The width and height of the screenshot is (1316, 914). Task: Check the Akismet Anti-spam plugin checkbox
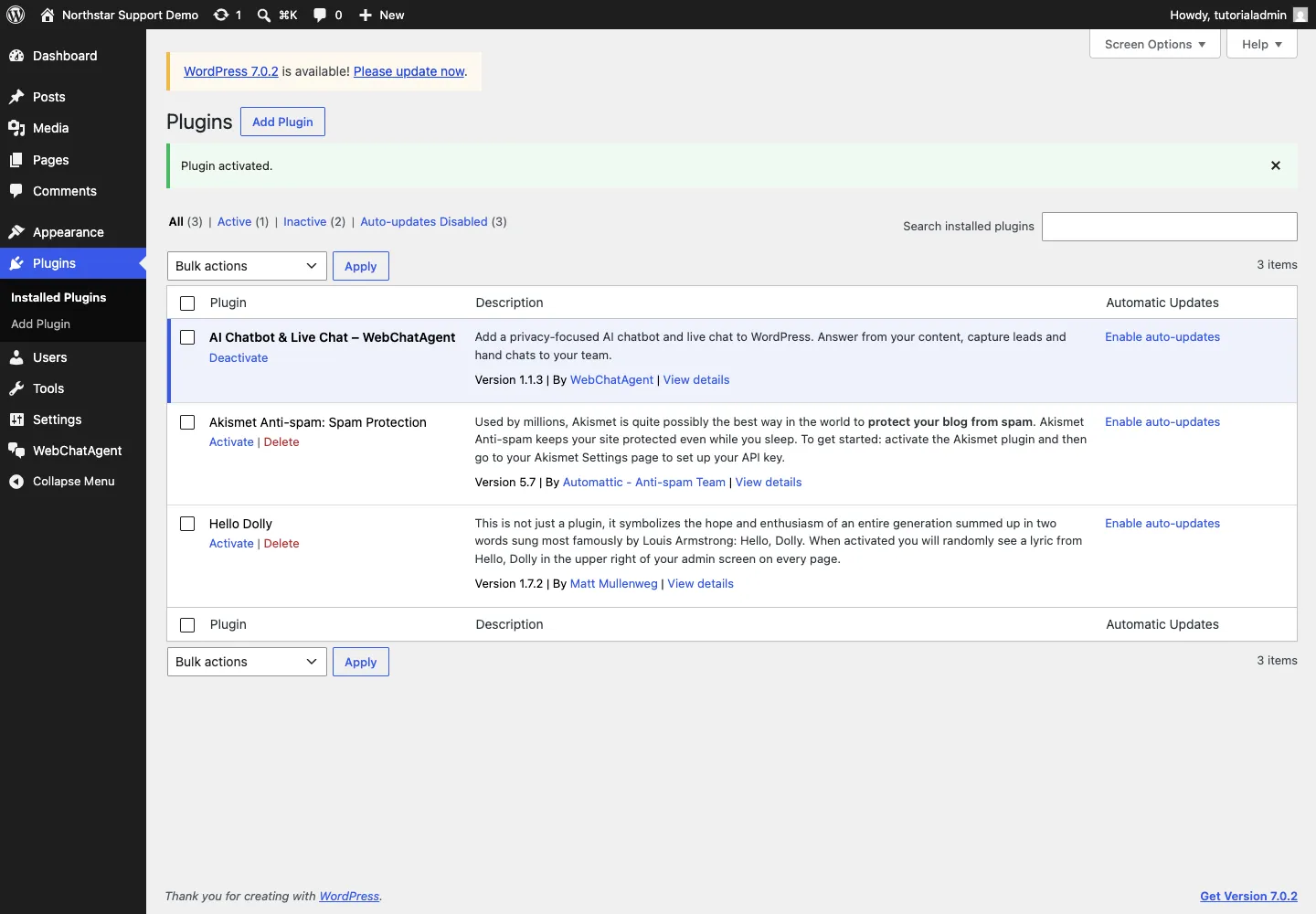click(187, 422)
